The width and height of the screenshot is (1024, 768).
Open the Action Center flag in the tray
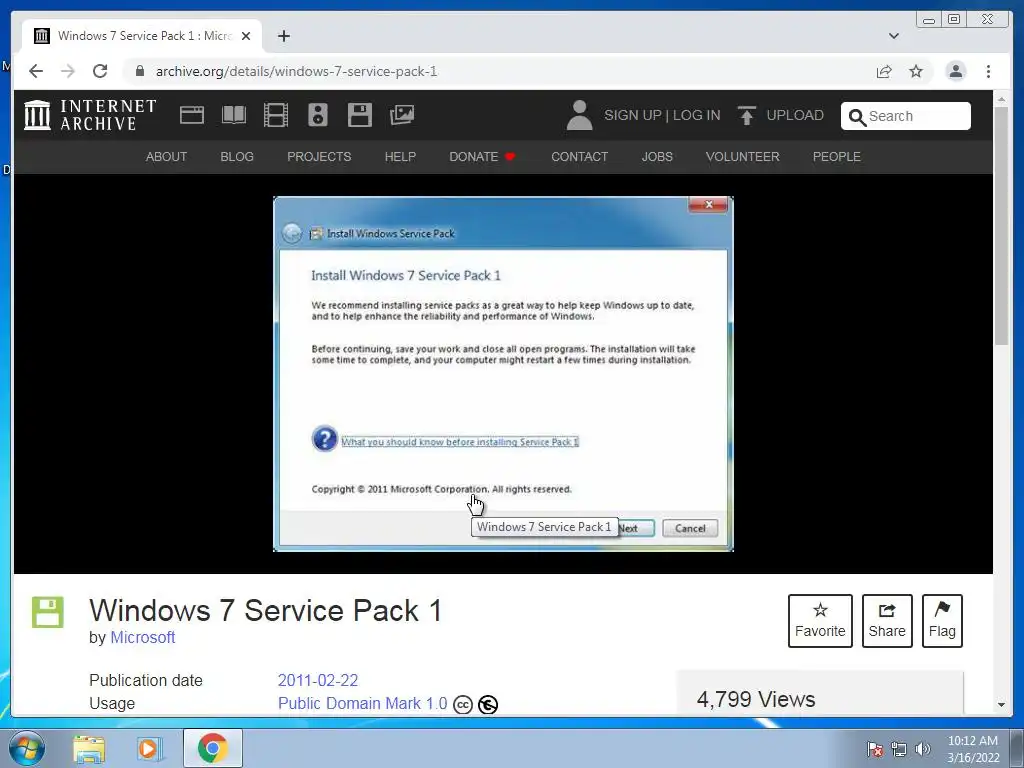pyautogui.click(x=875, y=749)
